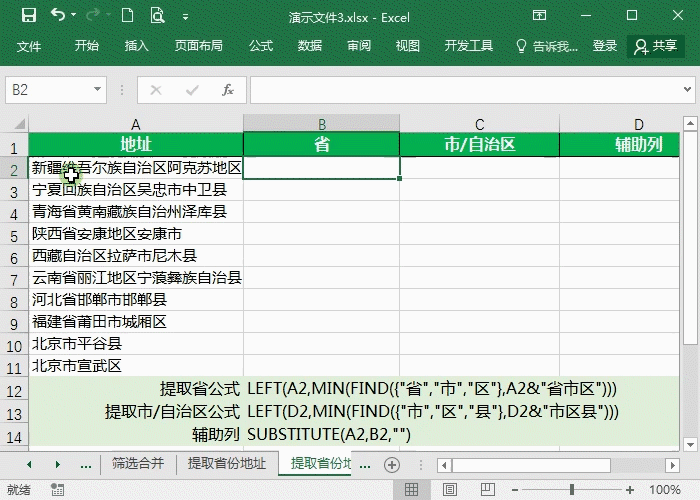The height and width of the screenshot is (500, 700).
Task: Open the Undo history dropdown arrow
Action: (x=74, y=16)
